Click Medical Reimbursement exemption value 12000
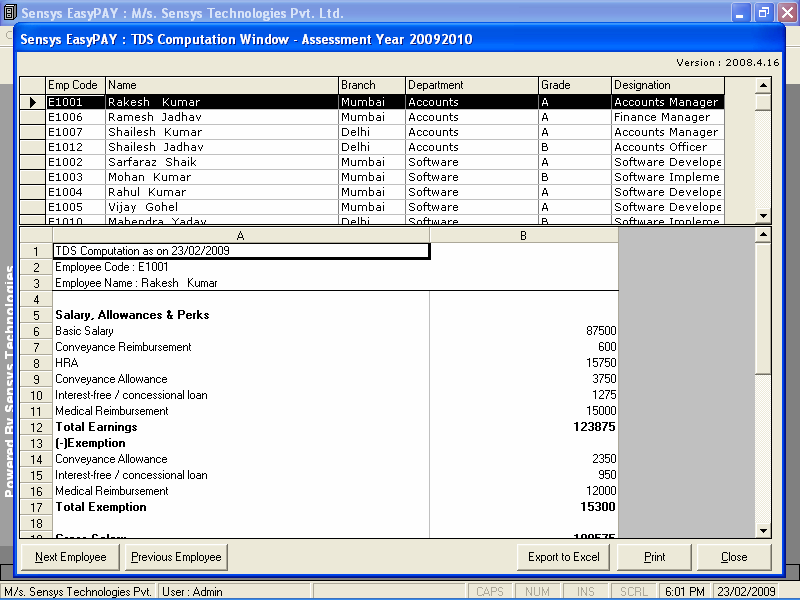The width and height of the screenshot is (800, 600). pos(524,491)
